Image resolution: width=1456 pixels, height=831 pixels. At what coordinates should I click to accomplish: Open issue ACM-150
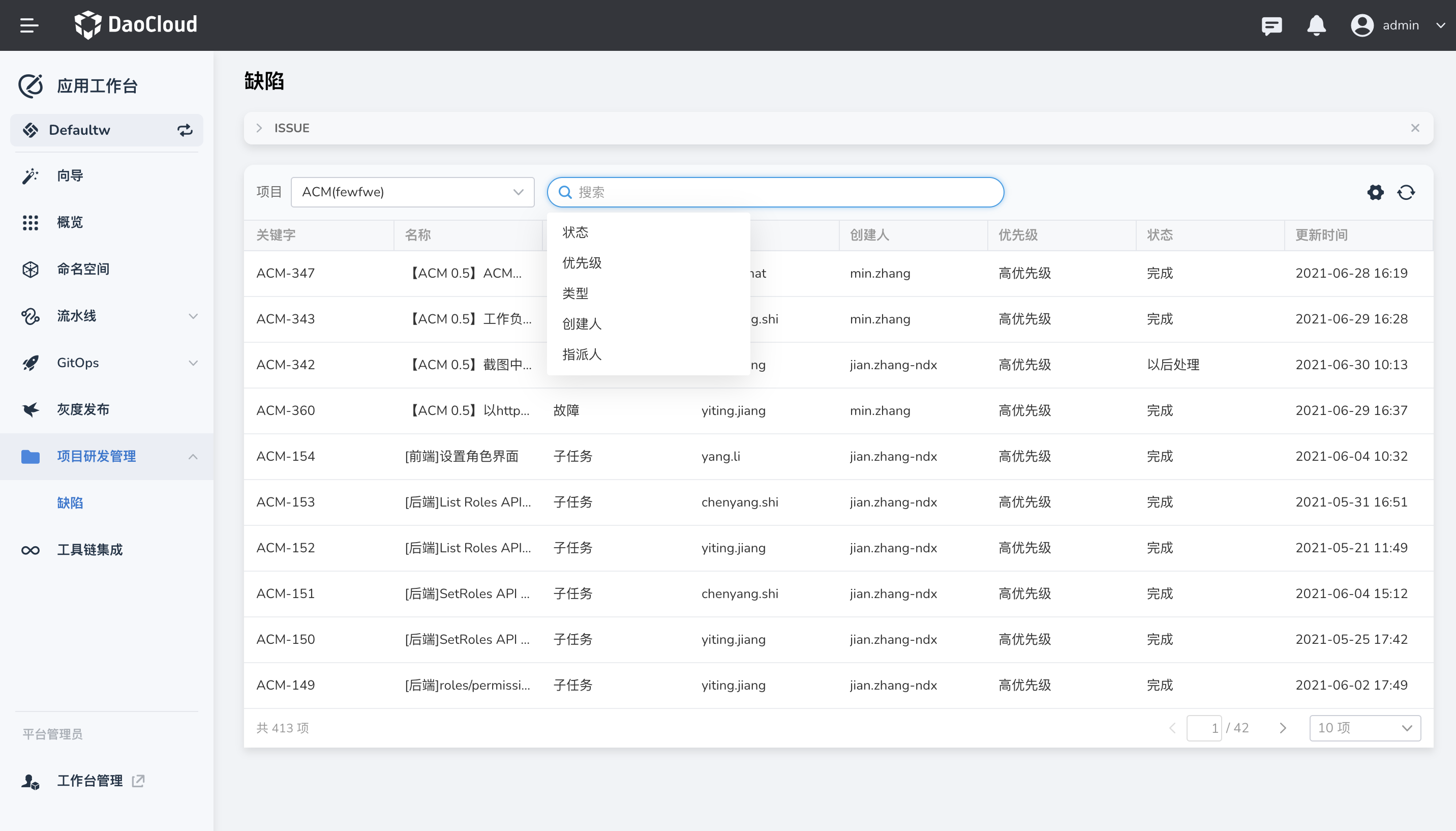click(286, 639)
